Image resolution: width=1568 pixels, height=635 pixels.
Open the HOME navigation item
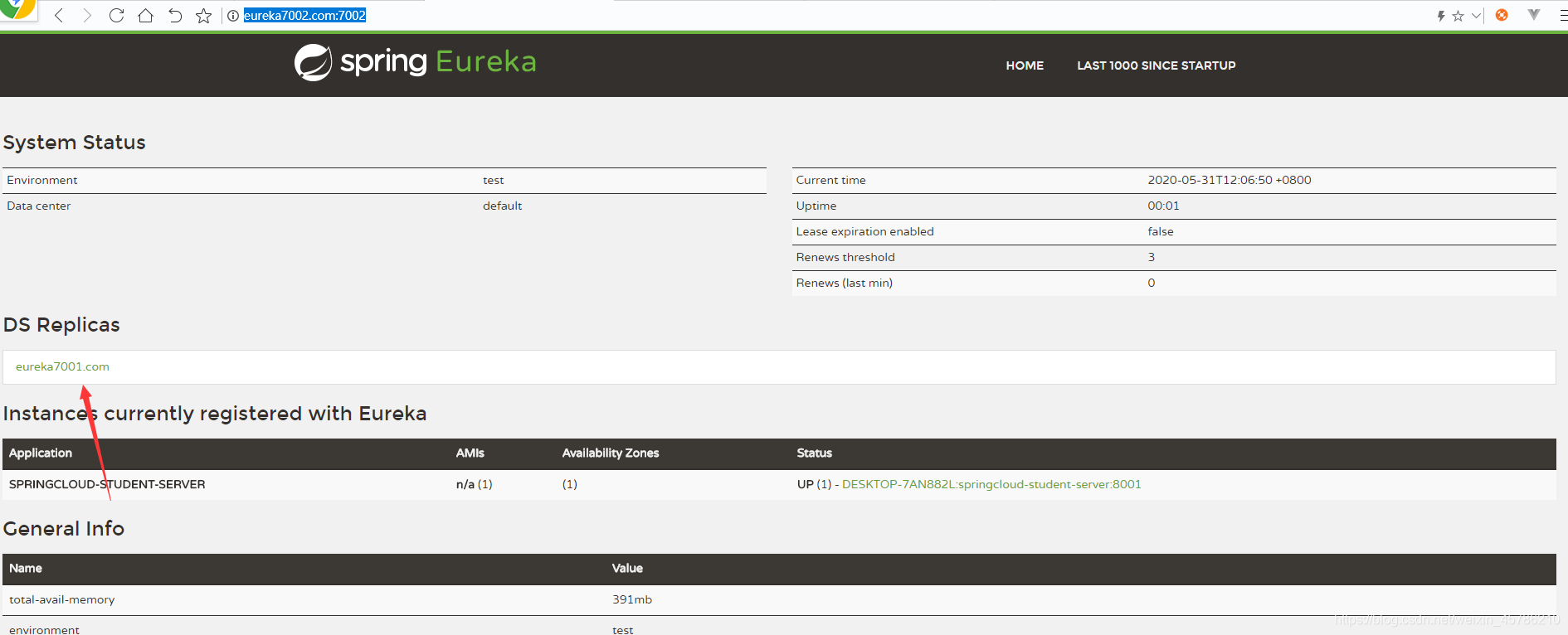click(x=1025, y=65)
